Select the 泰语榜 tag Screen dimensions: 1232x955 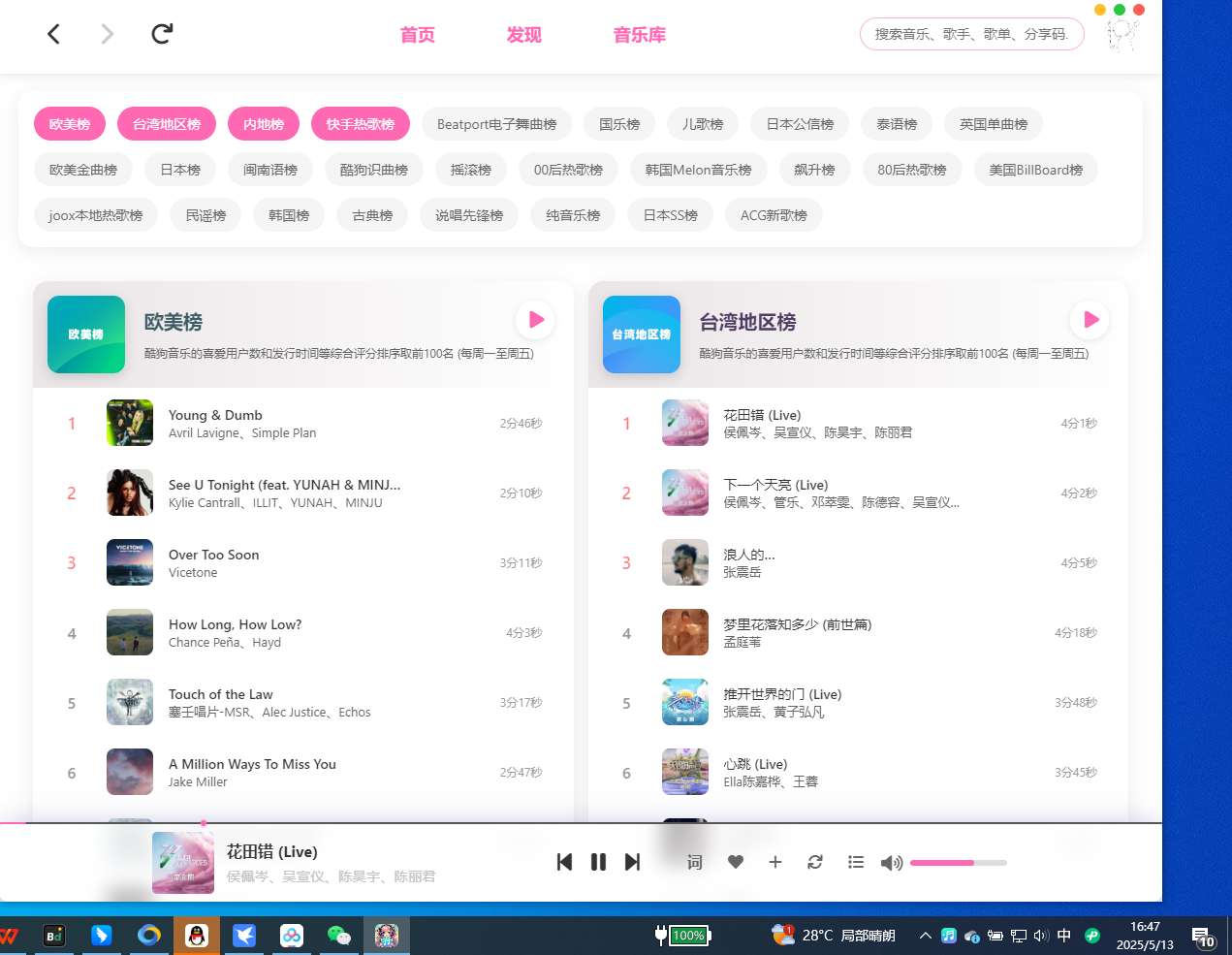[897, 124]
